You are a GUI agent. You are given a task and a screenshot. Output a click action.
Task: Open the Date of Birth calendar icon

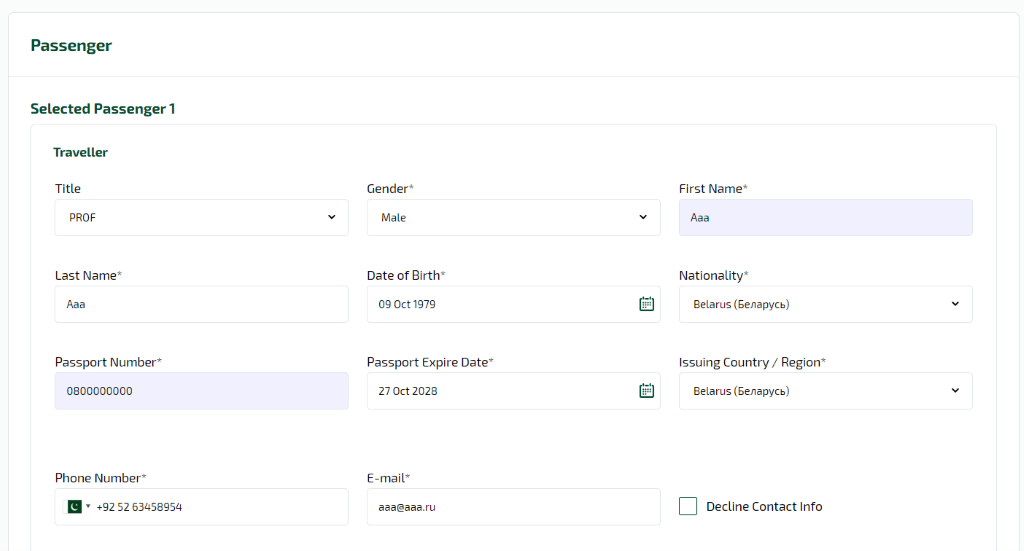point(647,304)
